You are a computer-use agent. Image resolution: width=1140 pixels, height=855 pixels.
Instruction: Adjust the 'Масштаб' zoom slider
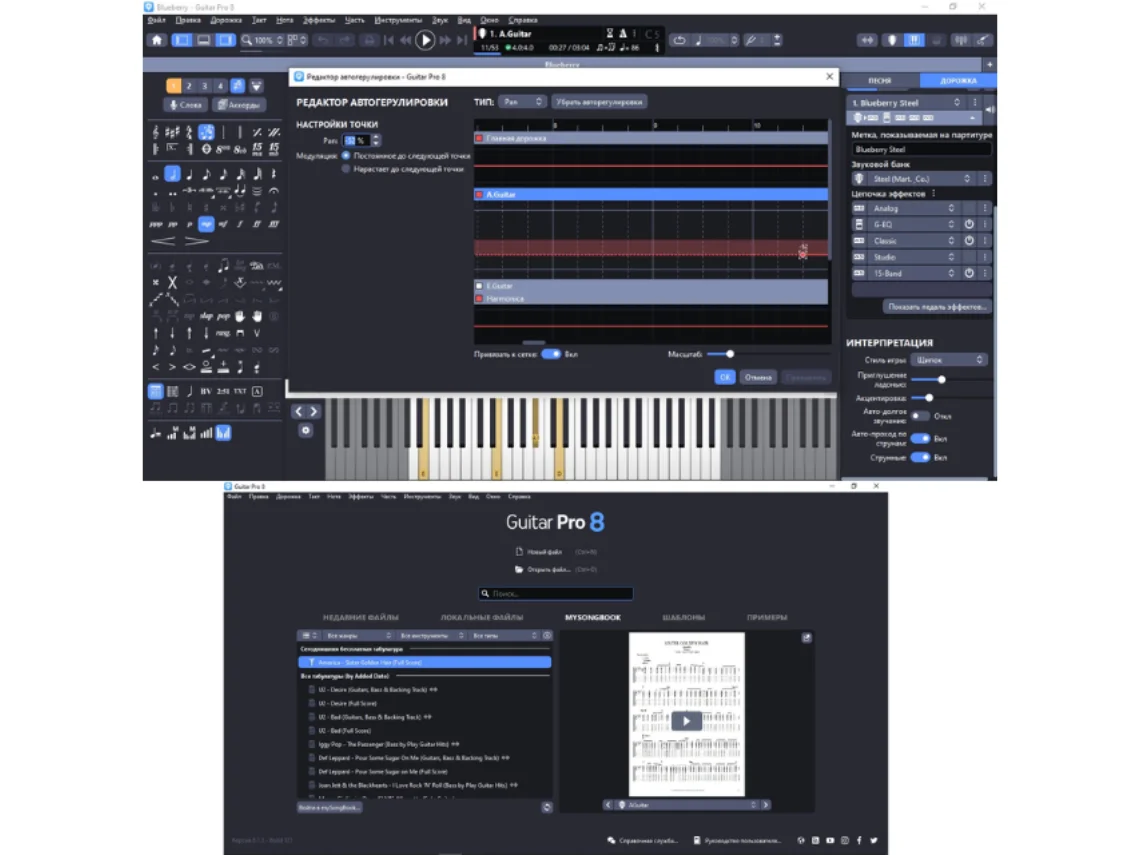730,354
